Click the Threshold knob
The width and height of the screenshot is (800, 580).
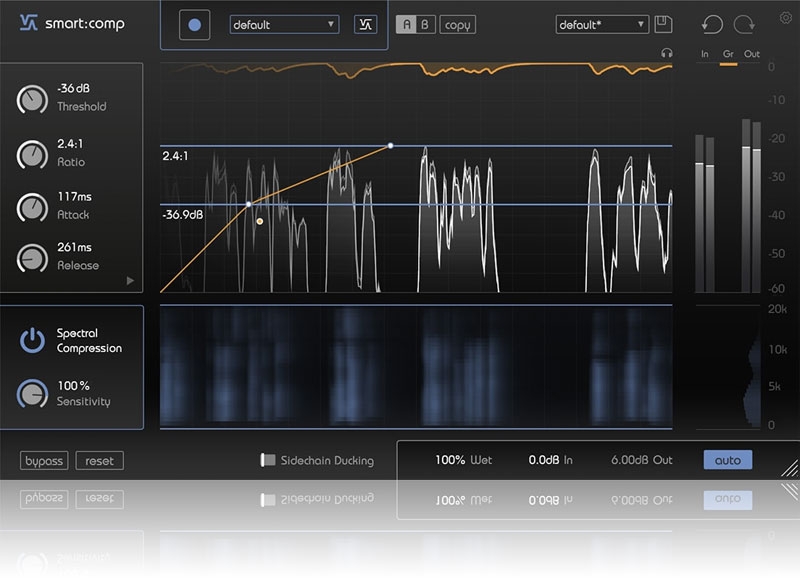32,99
